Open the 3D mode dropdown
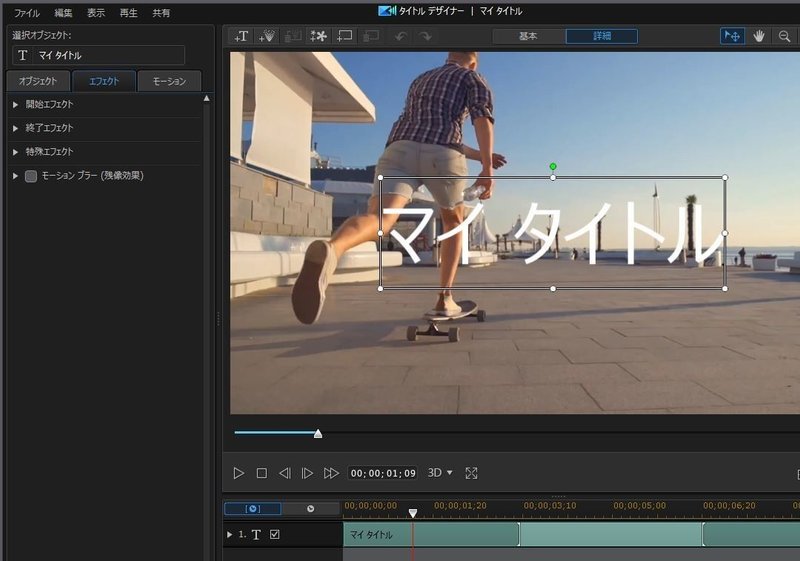Viewport: 800px width, 561px height. (440, 473)
